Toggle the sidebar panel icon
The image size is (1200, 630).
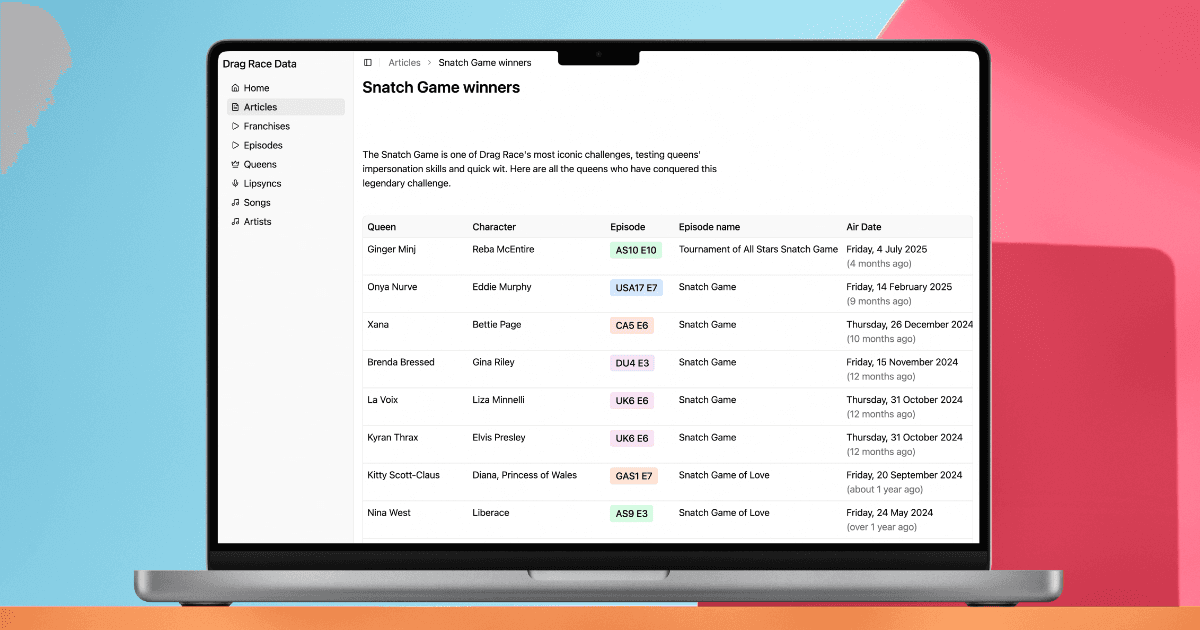(368, 63)
